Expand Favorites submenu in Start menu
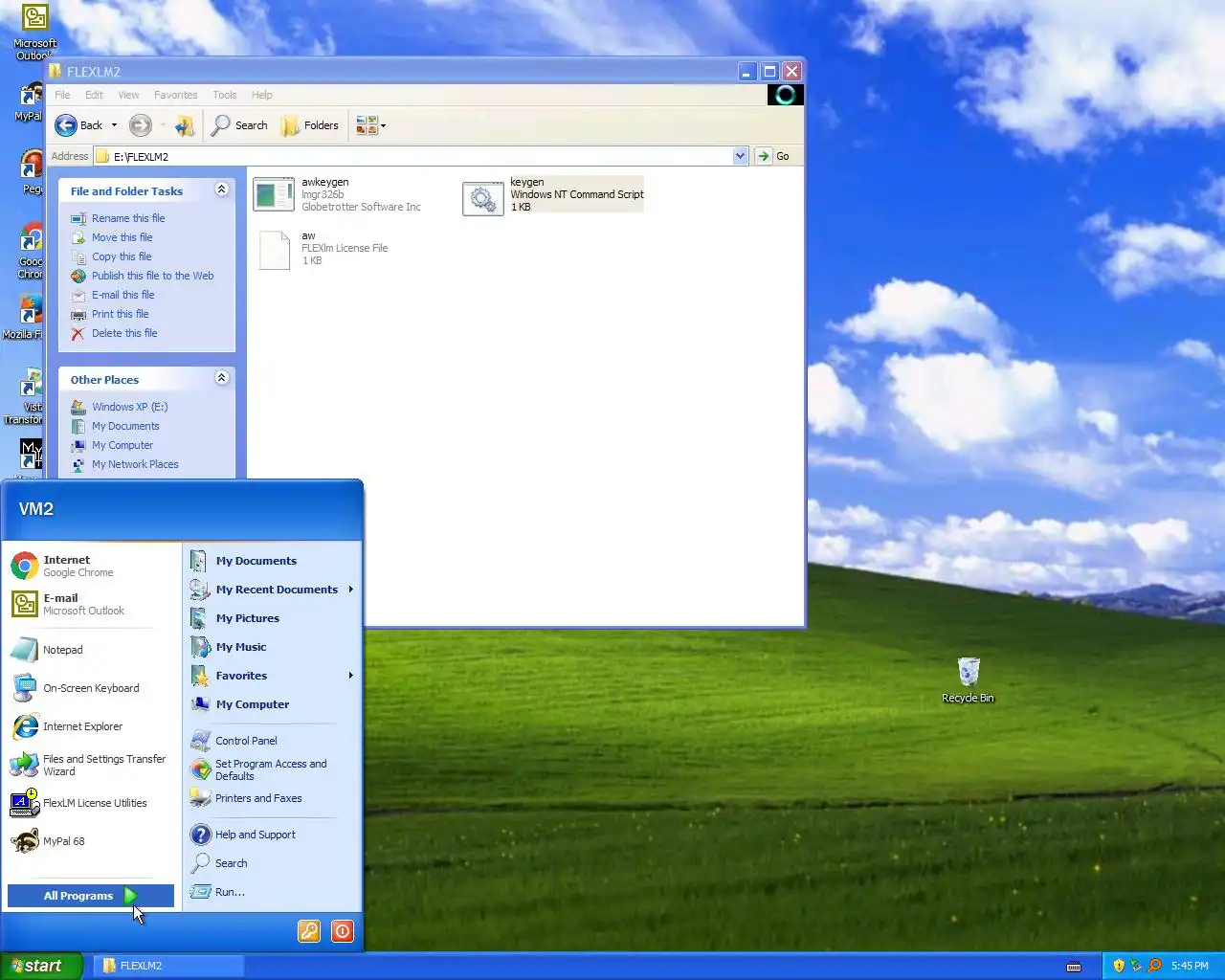This screenshot has width=1225, height=980. point(272,676)
